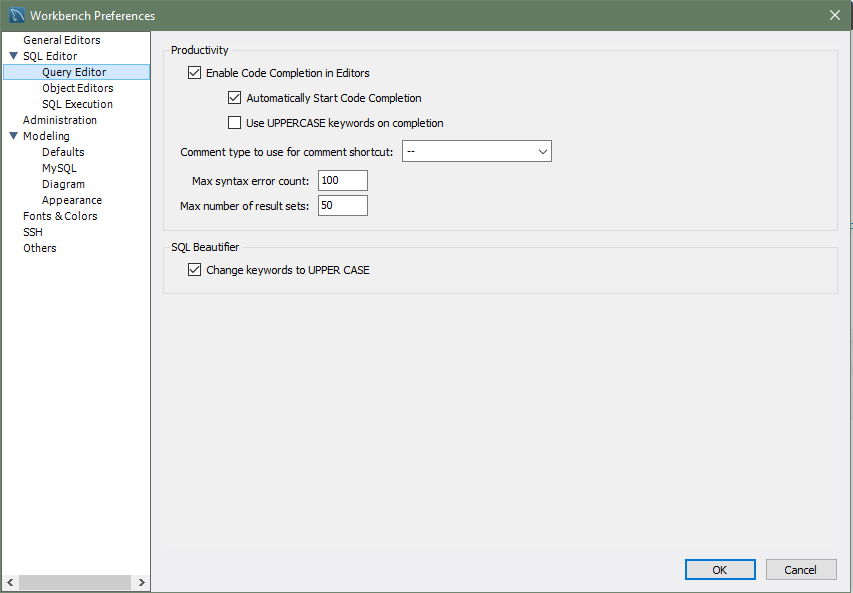Select the Administration category
This screenshot has width=853, height=593.
60,120
